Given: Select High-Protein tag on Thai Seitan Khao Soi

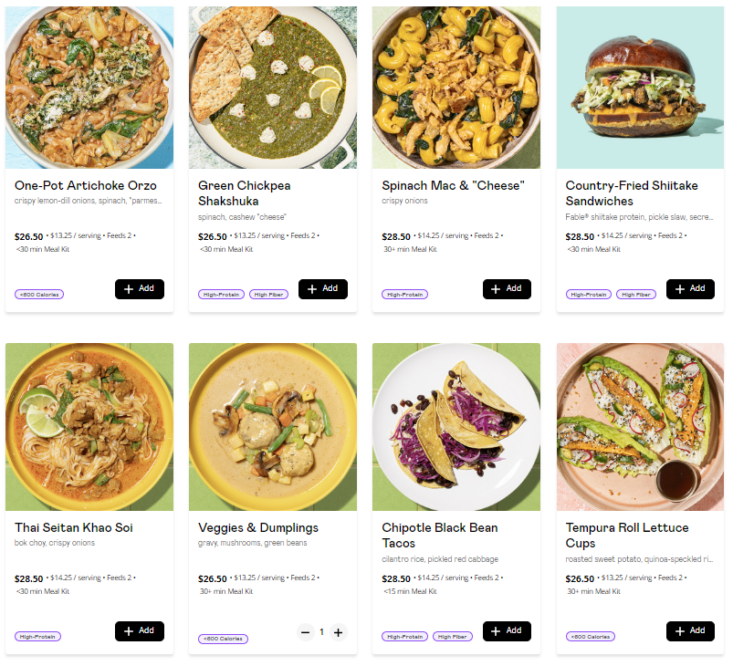Looking at the screenshot, I should coord(38,636).
